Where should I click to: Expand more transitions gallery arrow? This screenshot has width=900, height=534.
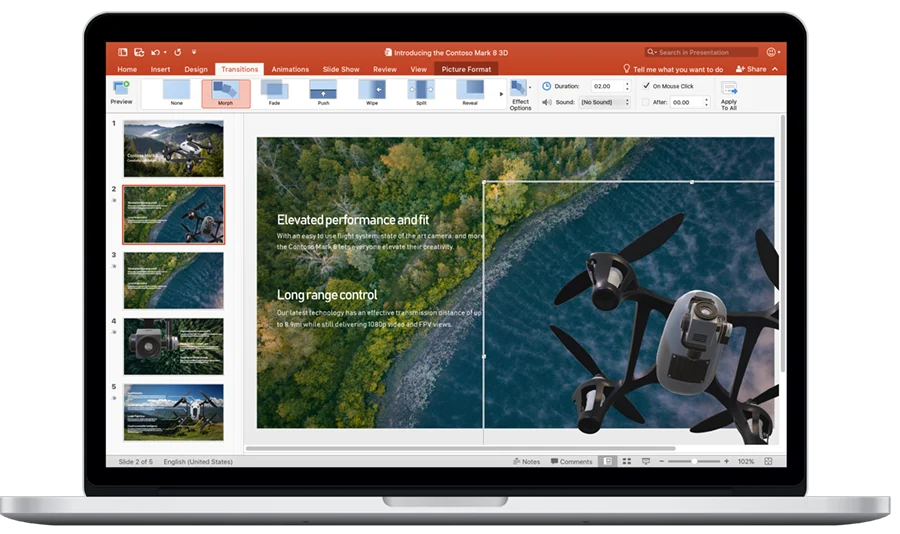501,94
